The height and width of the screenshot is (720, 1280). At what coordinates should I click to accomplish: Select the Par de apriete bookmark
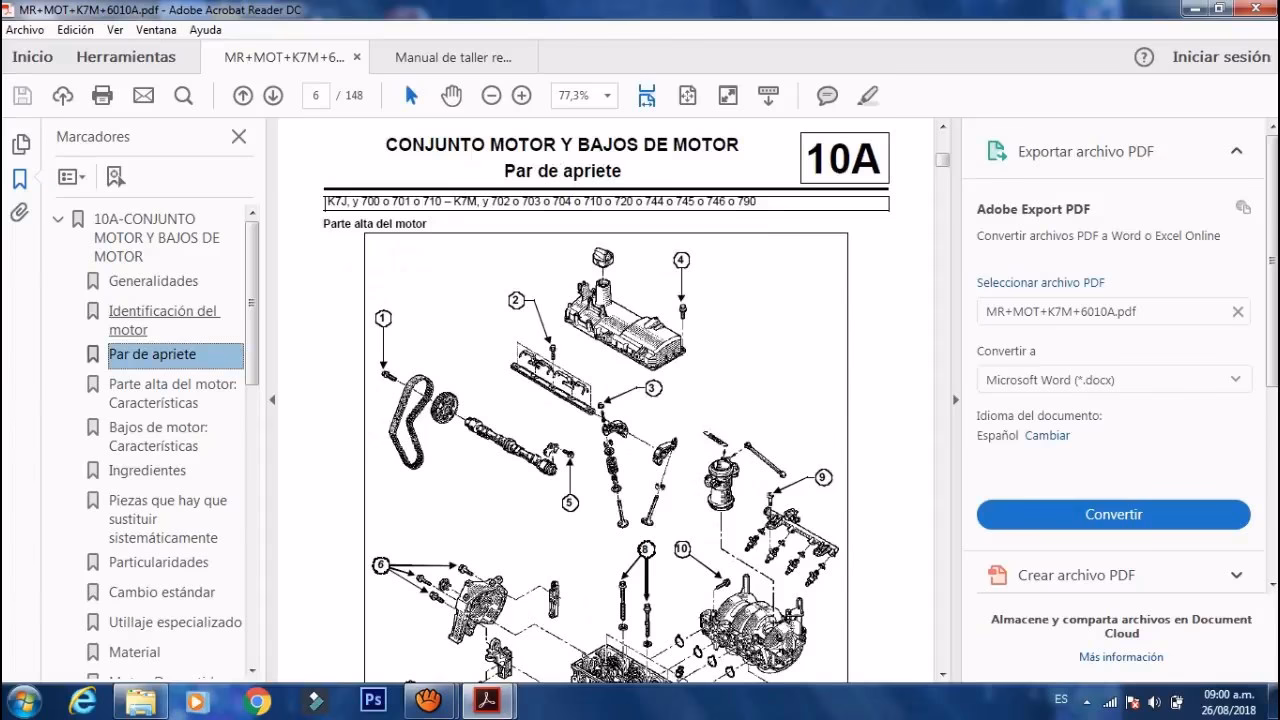pos(152,354)
